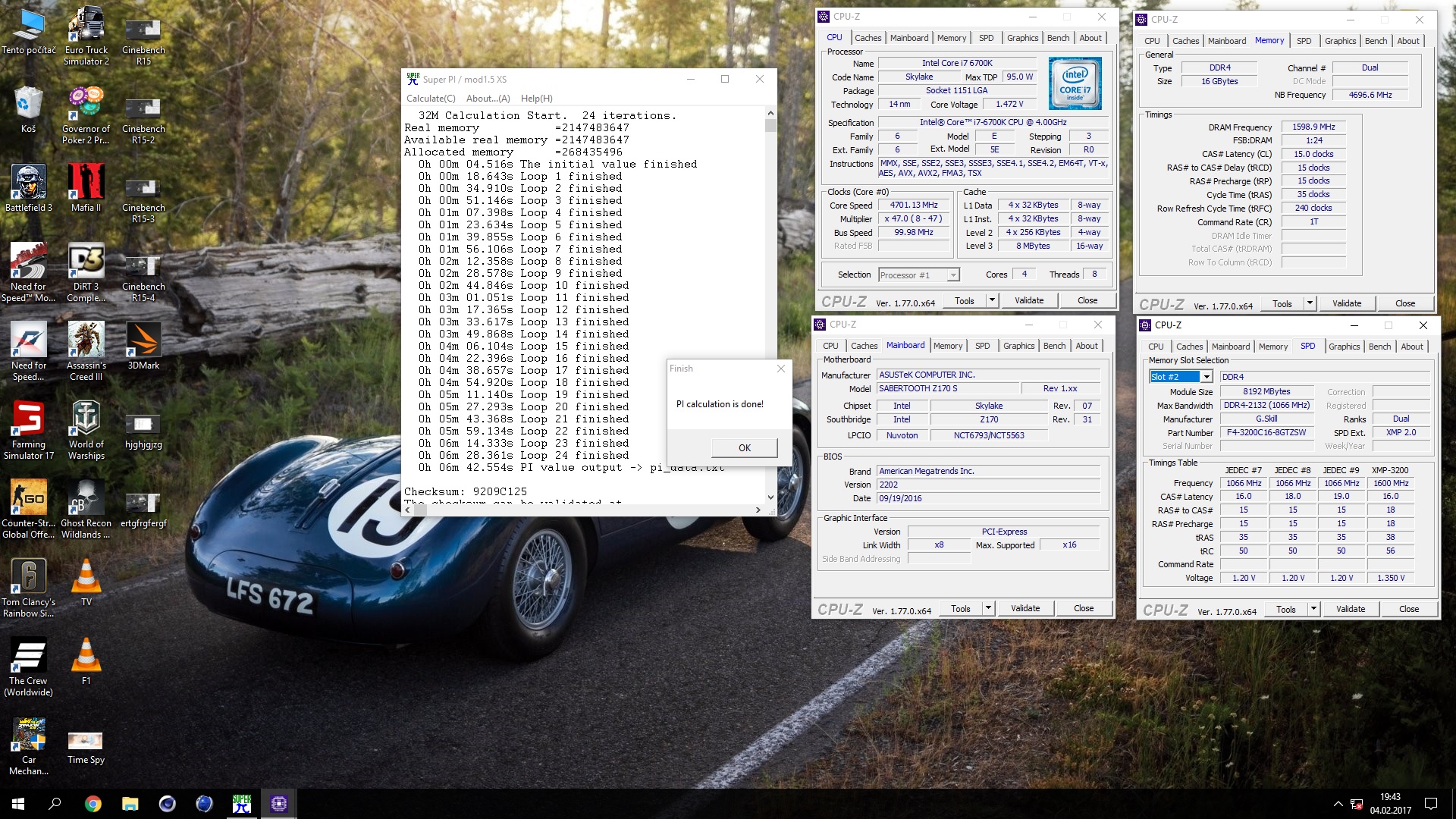The width and height of the screenshot is (1456, 819).
Task: Click Validate in CPU-Z SPD window
Action: tap(1351, 609)
